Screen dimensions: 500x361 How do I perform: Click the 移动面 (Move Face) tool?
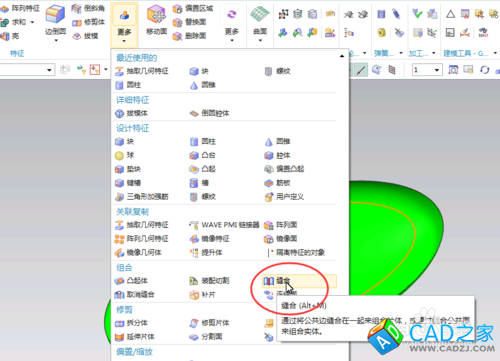[156, 20]
